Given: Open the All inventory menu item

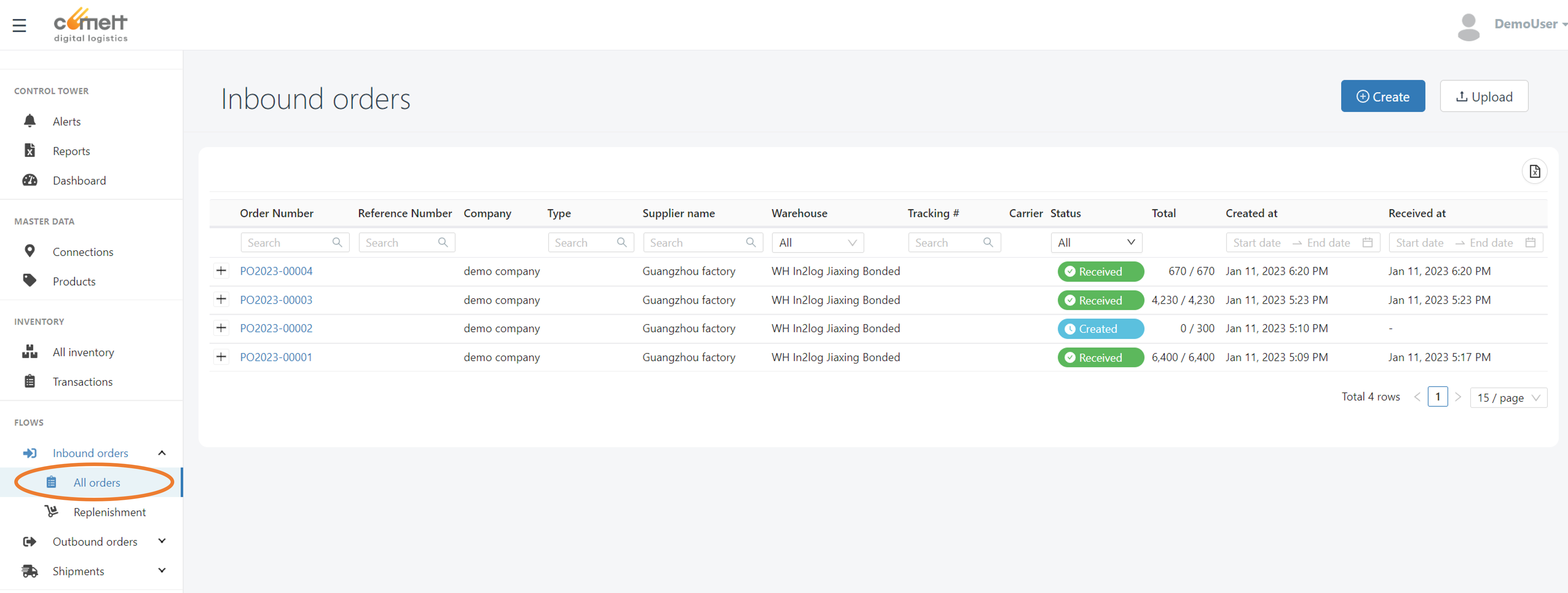Looking at the screenshot, I should click(83, 352).
